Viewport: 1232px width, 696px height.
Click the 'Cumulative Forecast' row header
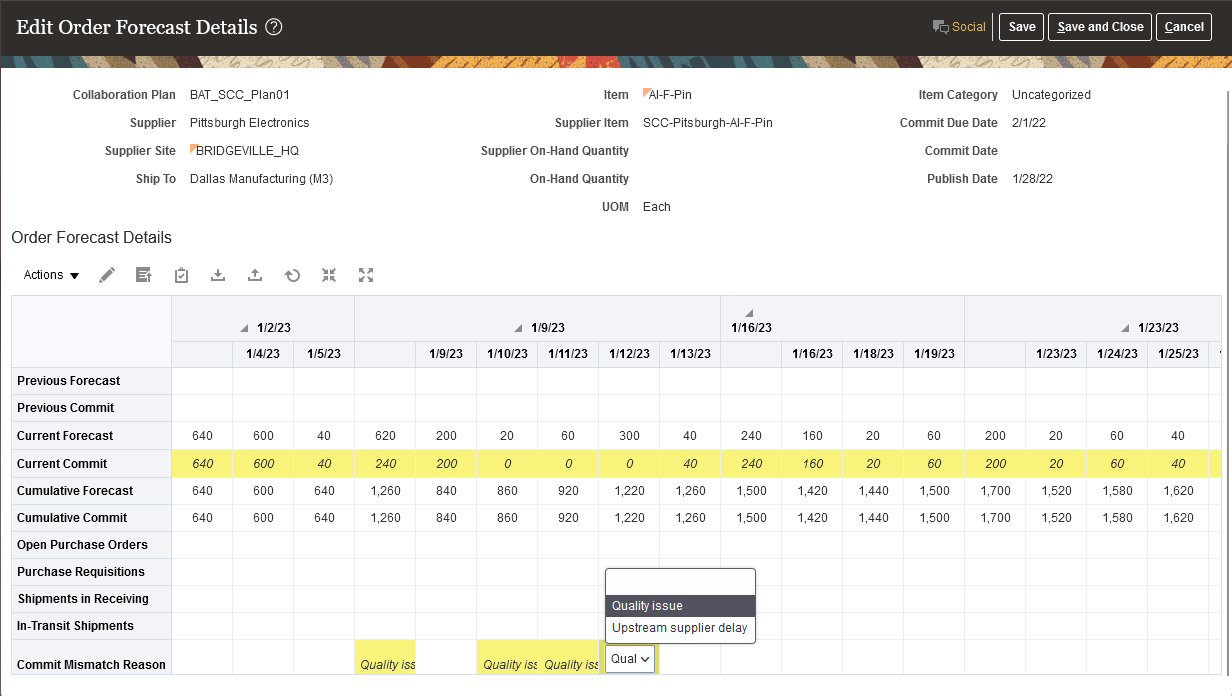tap(91, 491)
